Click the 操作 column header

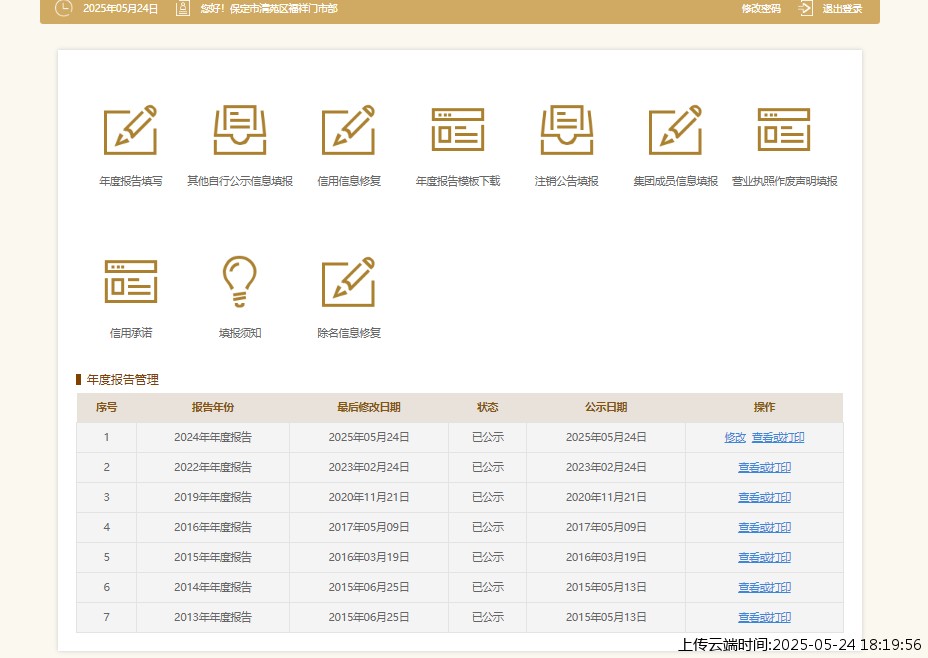[764, 407]
